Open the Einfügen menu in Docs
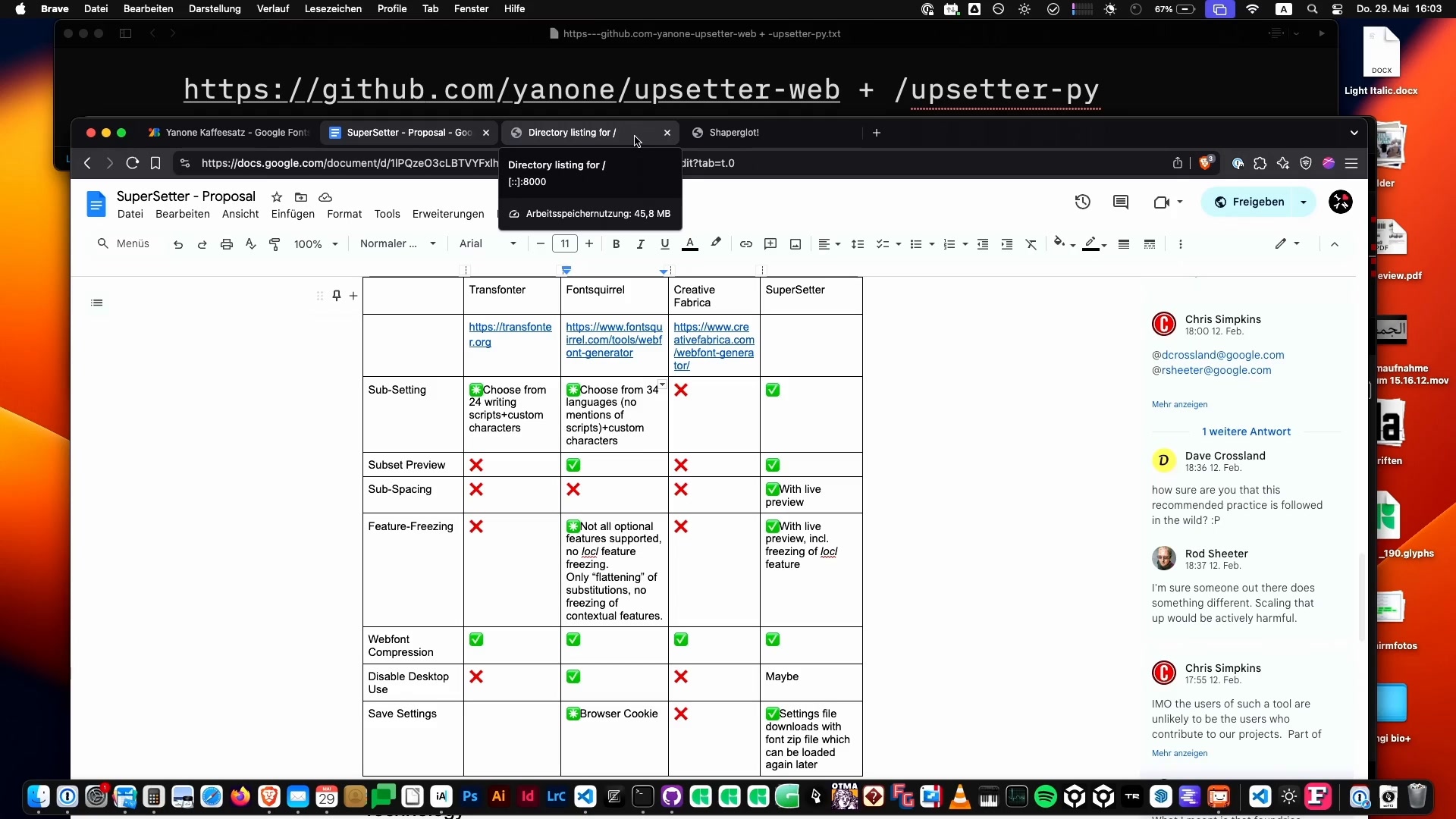 pos(293,214)
